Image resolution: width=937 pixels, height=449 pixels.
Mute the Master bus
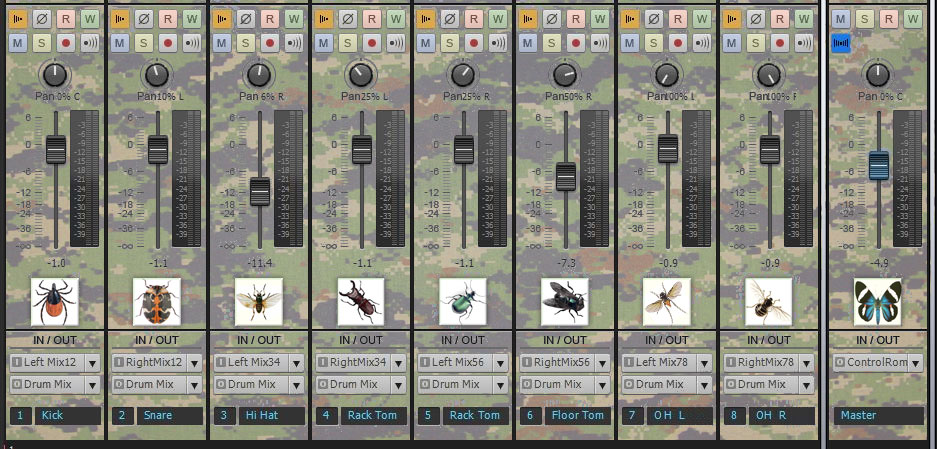tap(840, 18)
